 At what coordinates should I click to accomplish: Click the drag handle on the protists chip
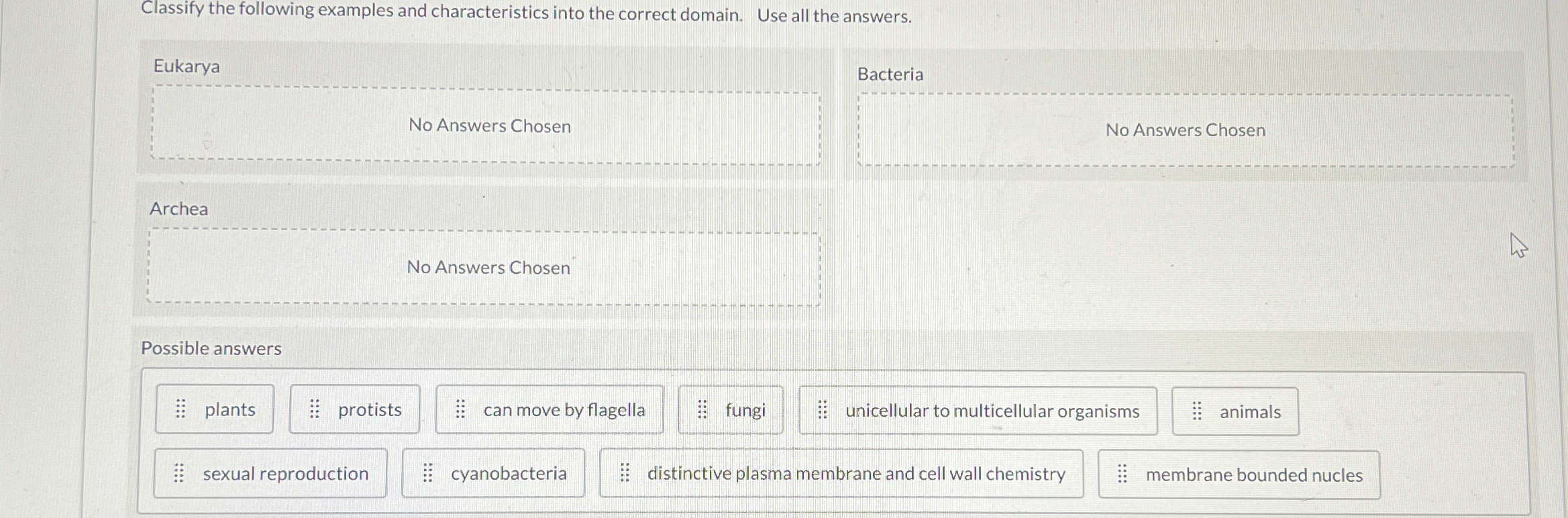(315, 410)
